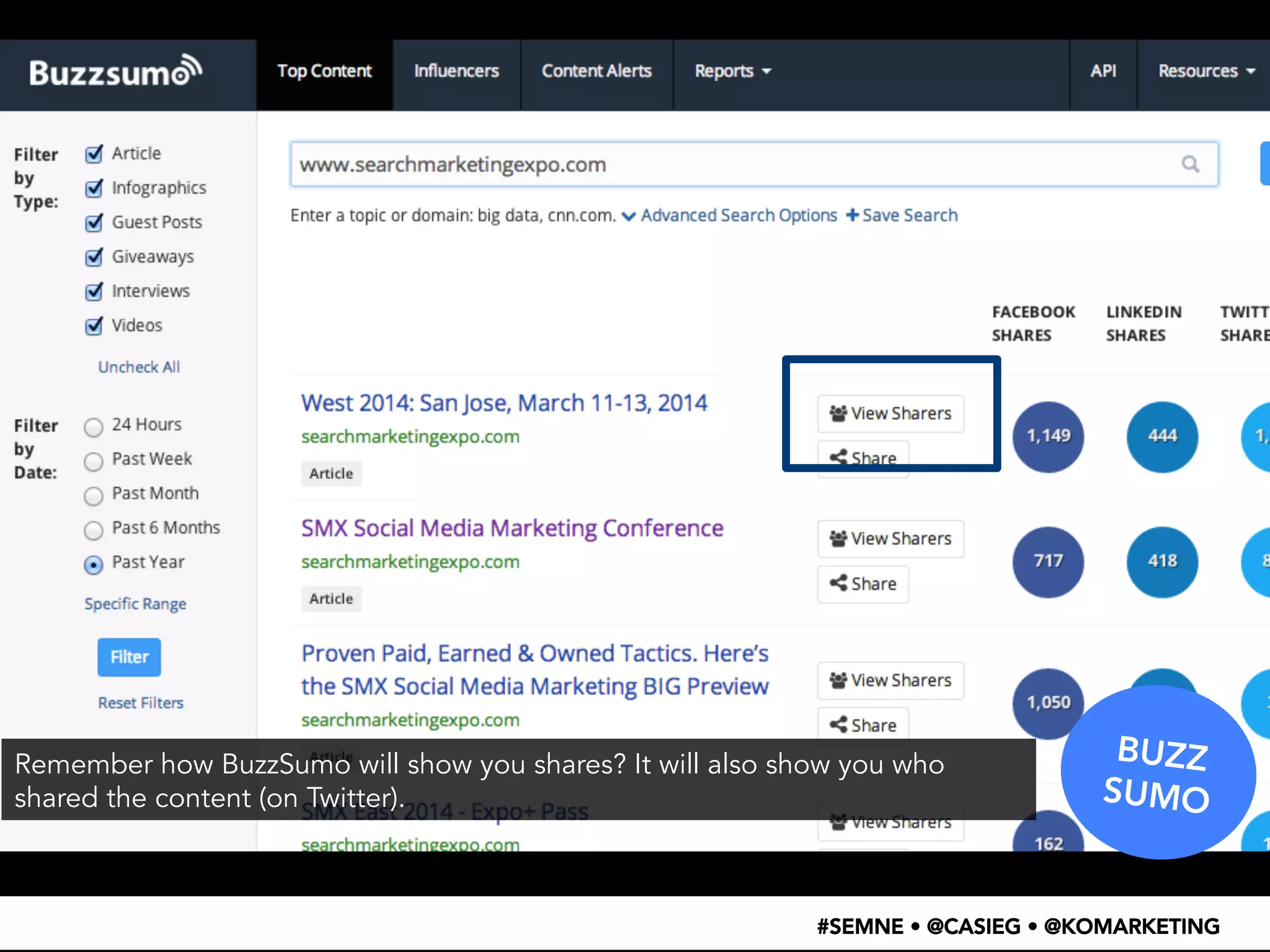Toggle the Interviews checkbox
This screenshot has width=1270, height=952.
tap(94, 291)
